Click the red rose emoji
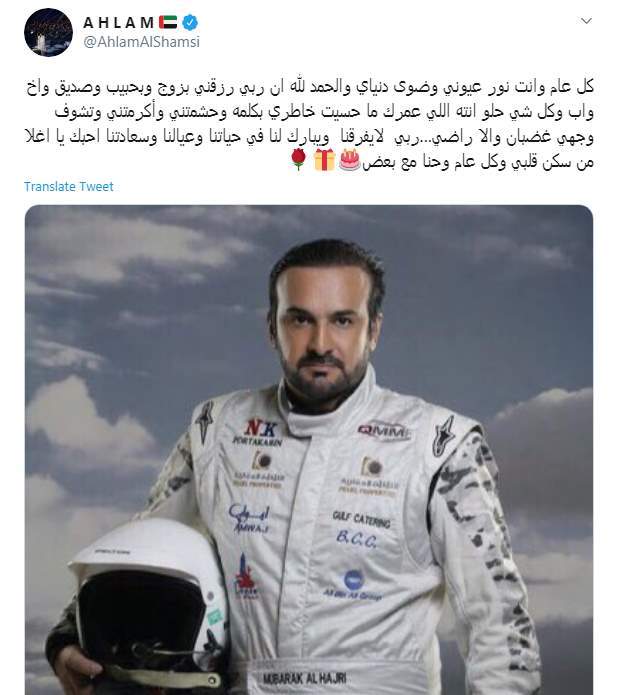The height and width of the screenshot is (695, 624). click(298, 160)
